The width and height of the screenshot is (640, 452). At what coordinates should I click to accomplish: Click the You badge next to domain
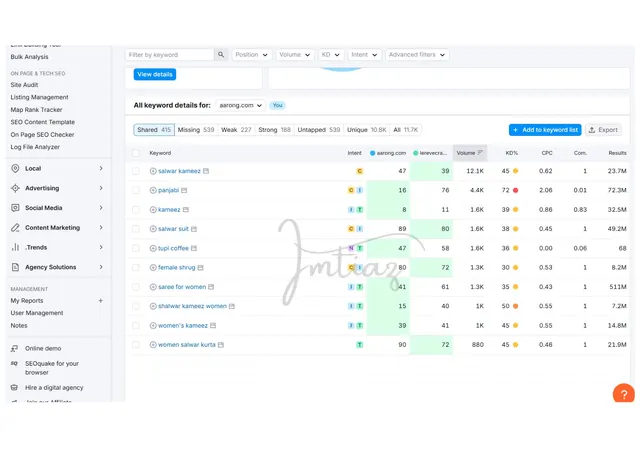coord(278,105)
